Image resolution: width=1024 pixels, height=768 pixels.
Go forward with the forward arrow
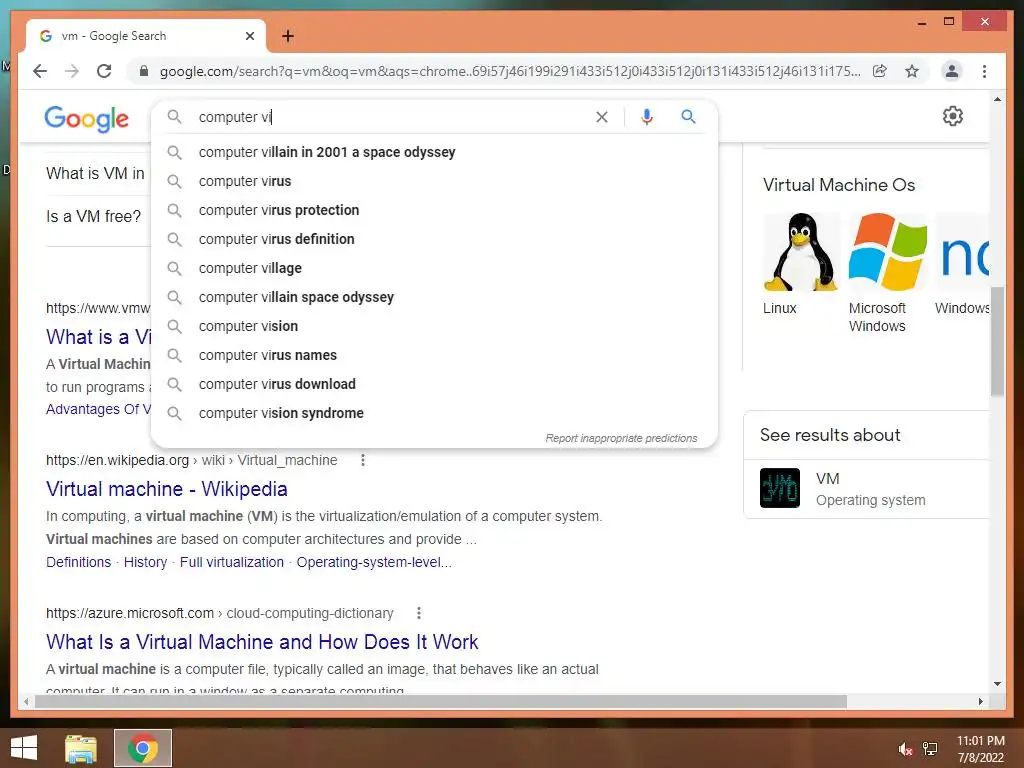click(x=72, y=71)
